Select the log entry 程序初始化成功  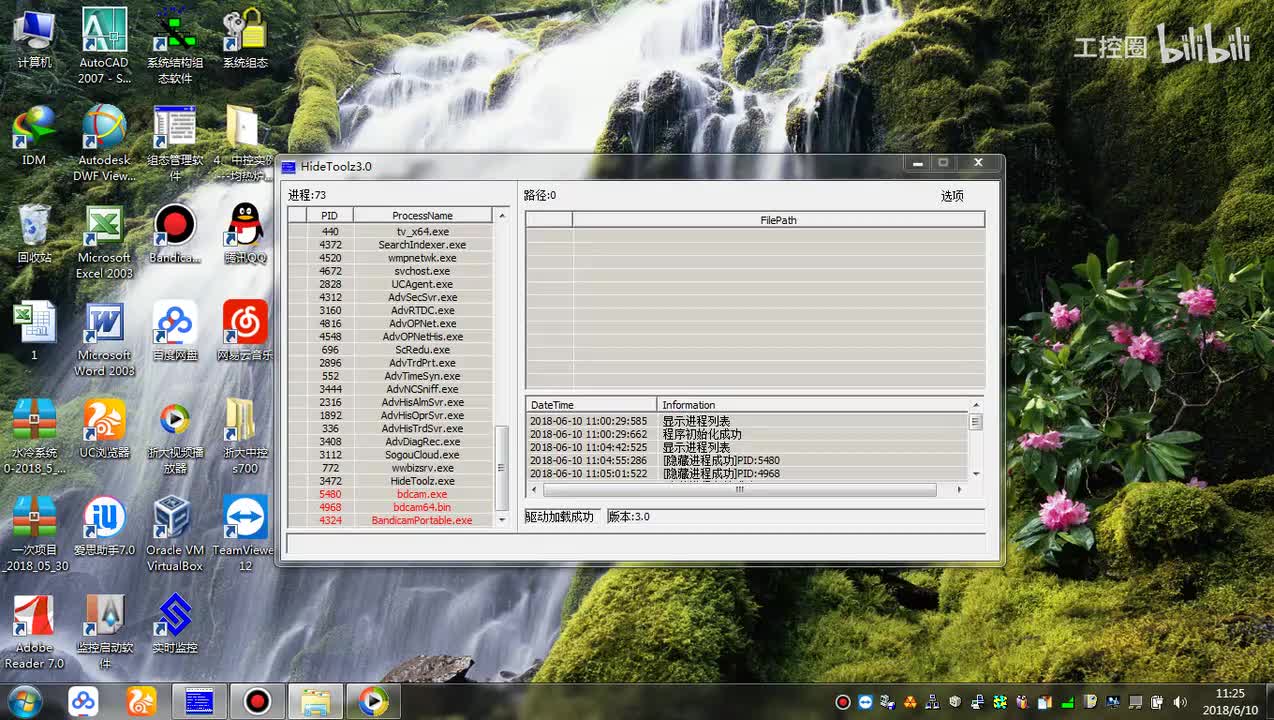click(x=747, y=434)
